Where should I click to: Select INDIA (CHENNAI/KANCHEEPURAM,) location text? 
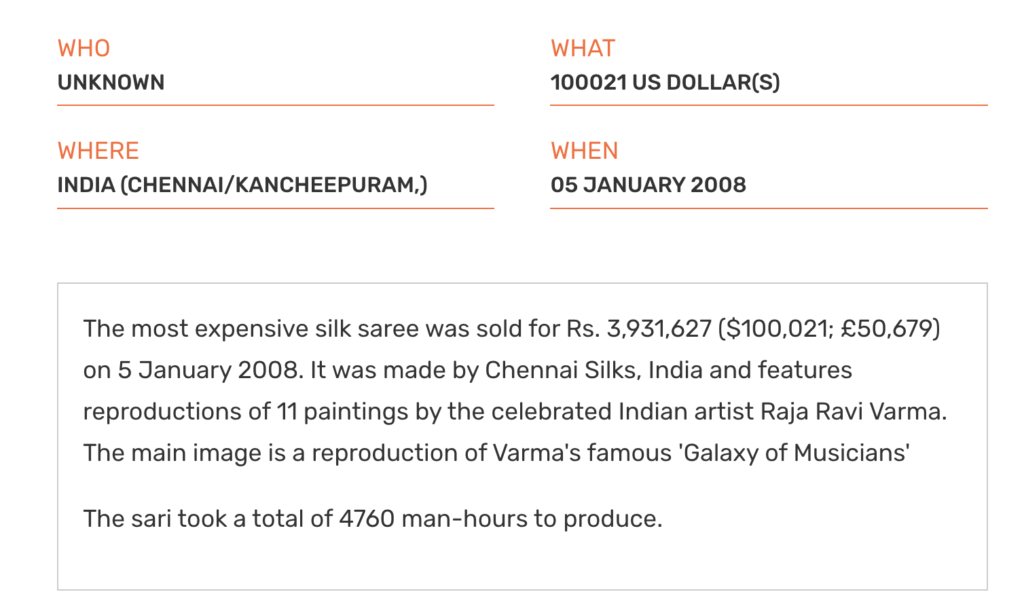242,185
